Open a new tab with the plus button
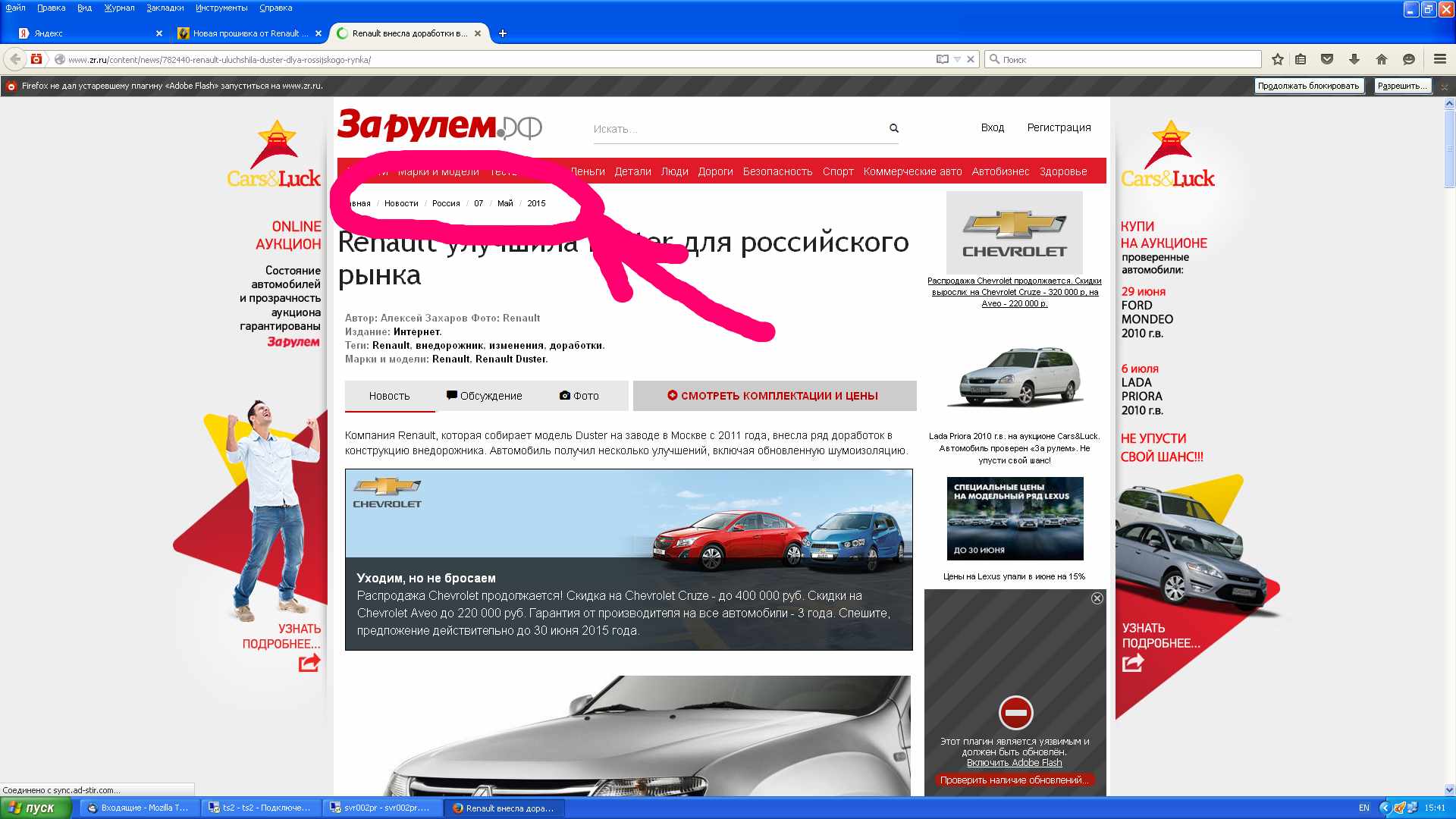Viewport: 1456px width, 819px height. tap(502, 33)
